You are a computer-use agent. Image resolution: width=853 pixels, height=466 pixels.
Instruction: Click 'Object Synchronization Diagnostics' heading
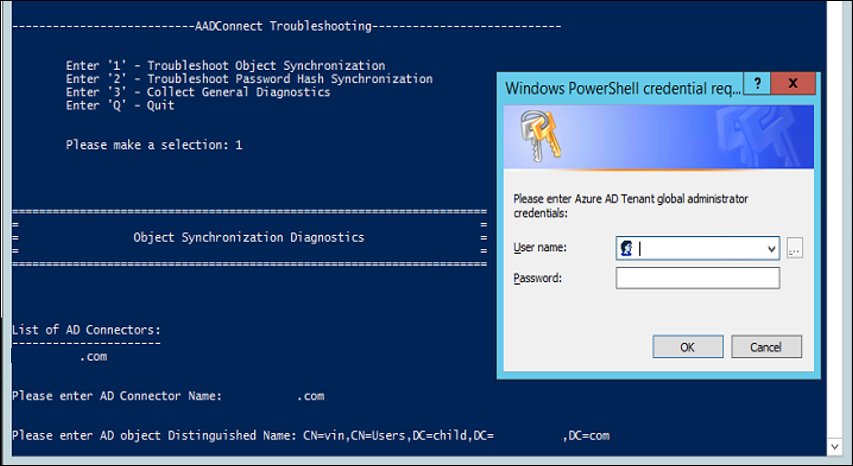click(x=249, y=238)
